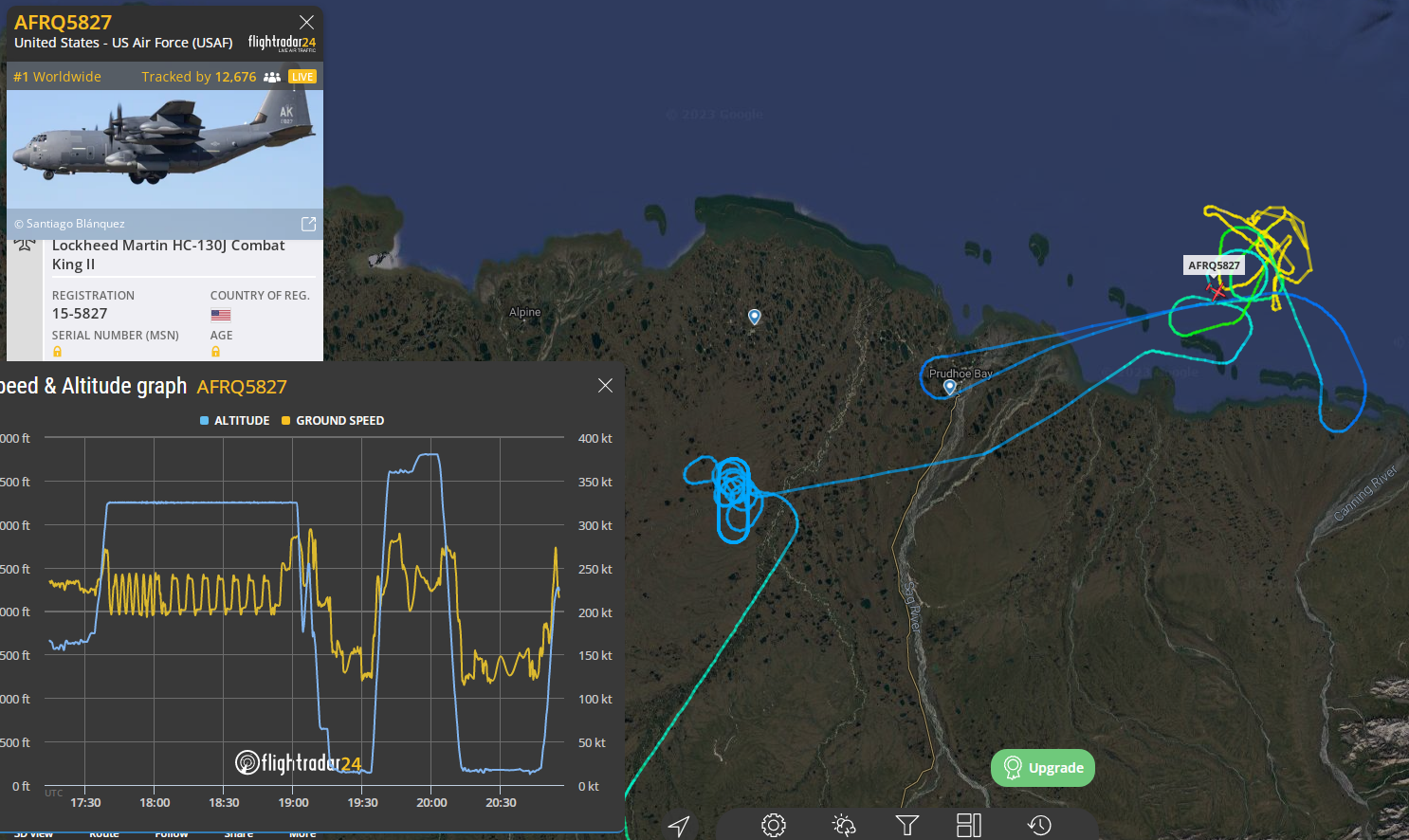
Task: Click the US flag under Country of Reg.
Action: pyautogui.click(x=221, y=315)
